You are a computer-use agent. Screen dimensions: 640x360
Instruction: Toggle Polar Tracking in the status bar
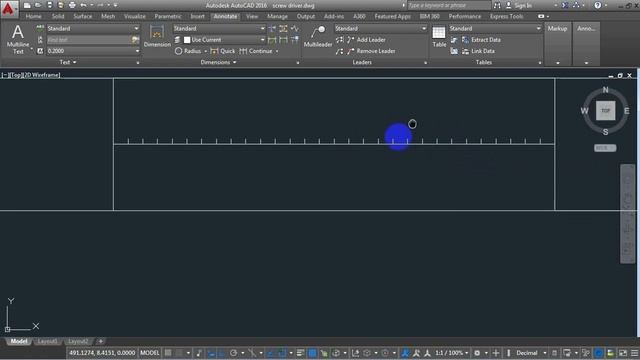coord(233,353)
